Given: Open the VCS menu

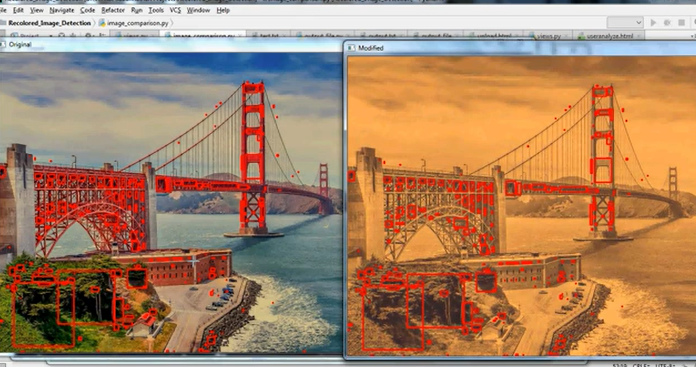Looking at the screenshot, I should 175,10.
